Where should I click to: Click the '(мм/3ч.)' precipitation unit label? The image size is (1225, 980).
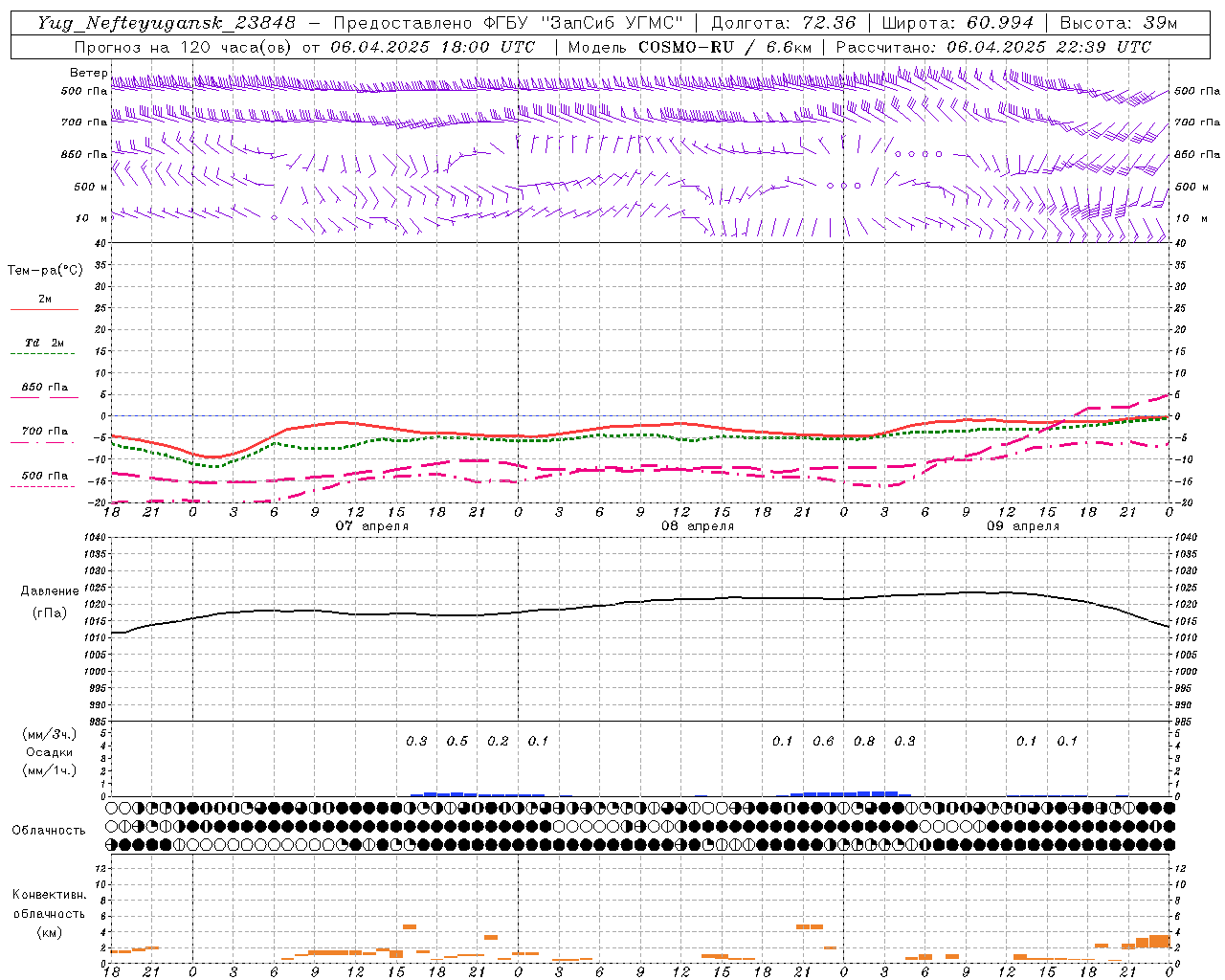coord(50,734)
